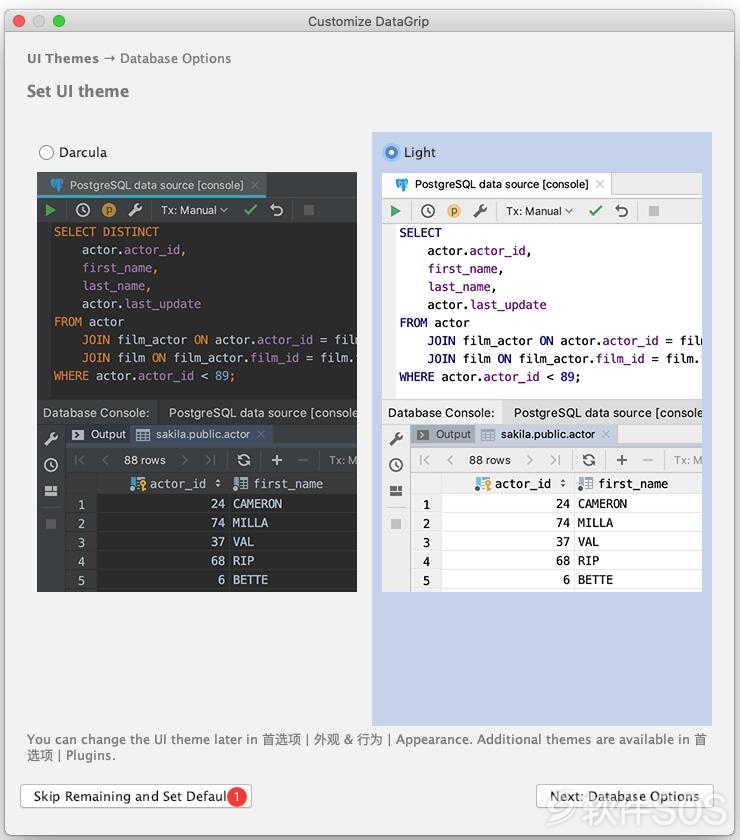Click stop square icon in Darcula toolbar
This screenshot has height=840, width=740.
(x=309, y=210)
